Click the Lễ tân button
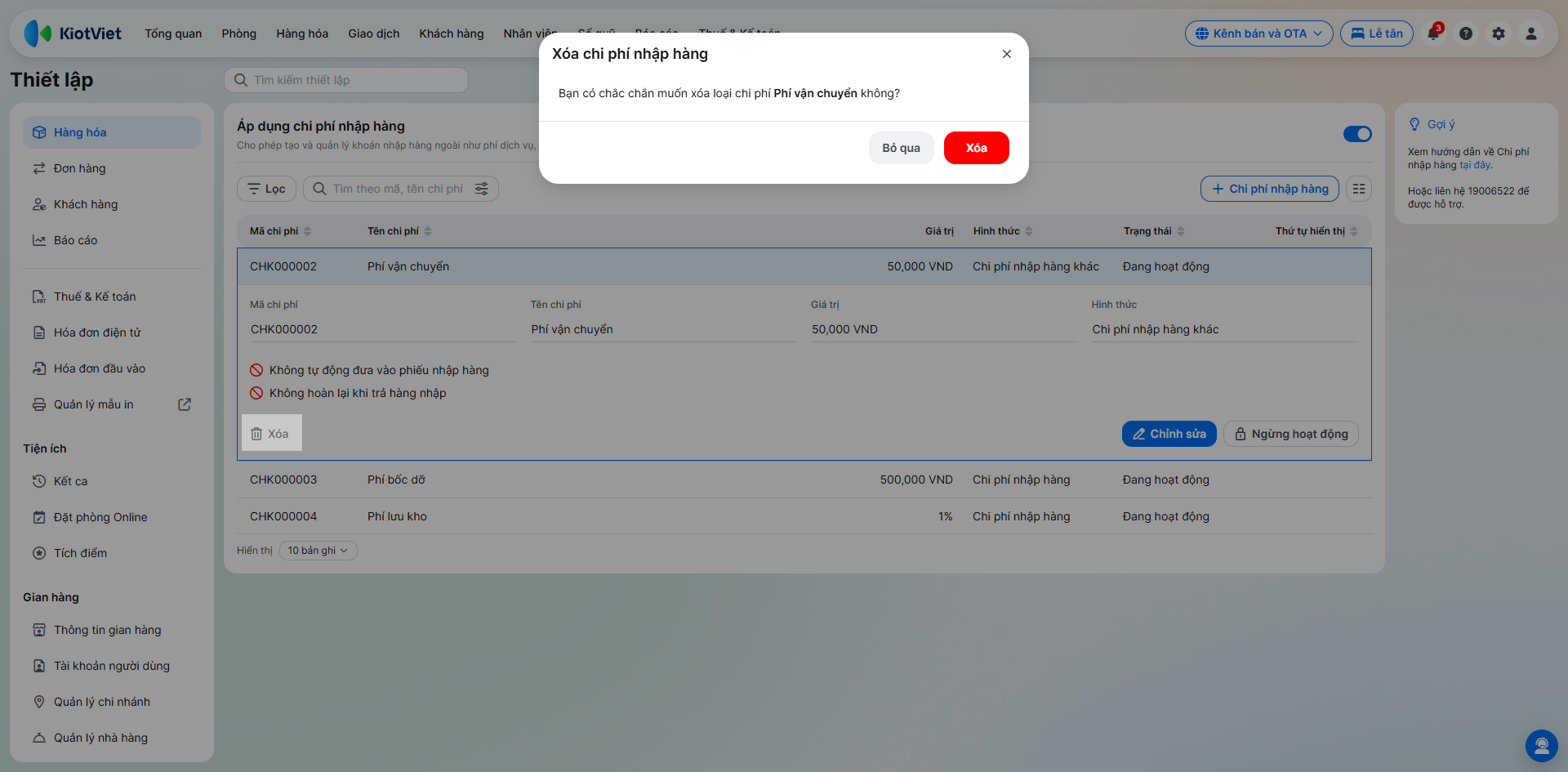This screenshot has width=1568, height=772. point(1376,33)
